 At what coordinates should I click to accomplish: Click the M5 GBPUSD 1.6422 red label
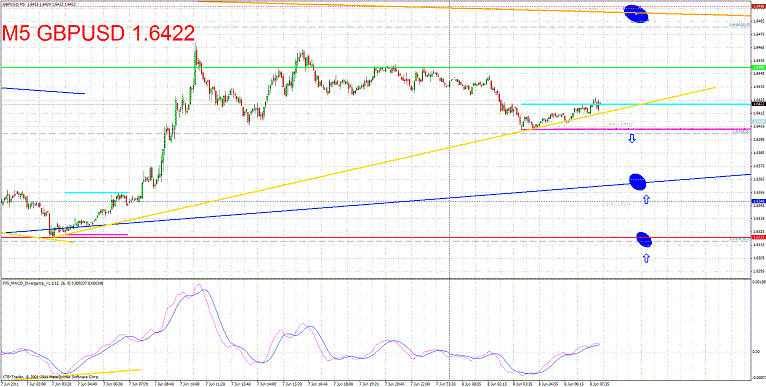(x=98, y=34)
